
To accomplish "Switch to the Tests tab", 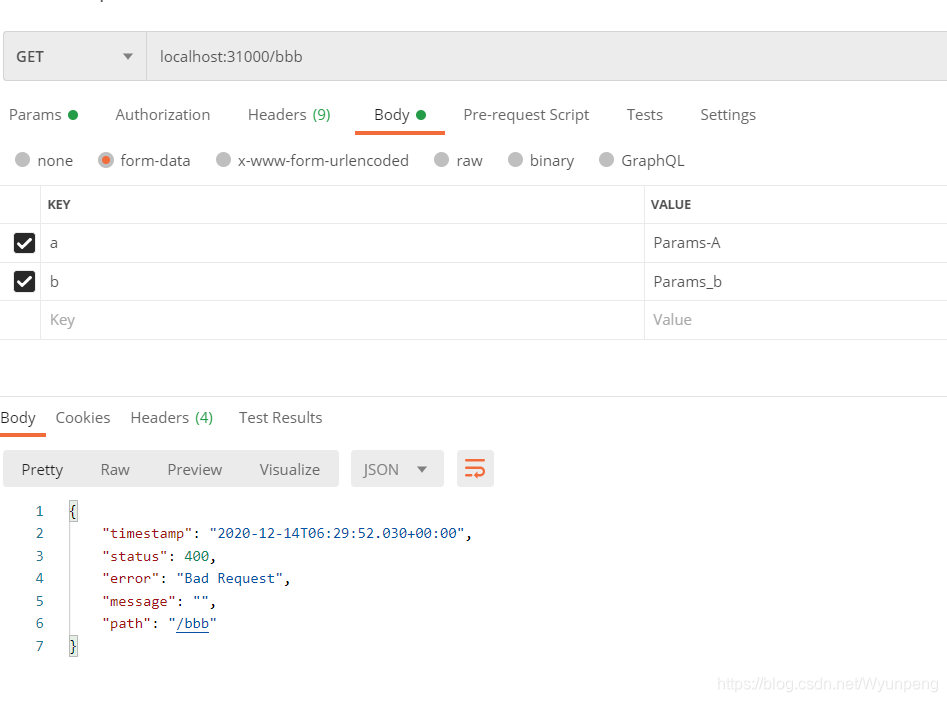I will click(644, 115).
